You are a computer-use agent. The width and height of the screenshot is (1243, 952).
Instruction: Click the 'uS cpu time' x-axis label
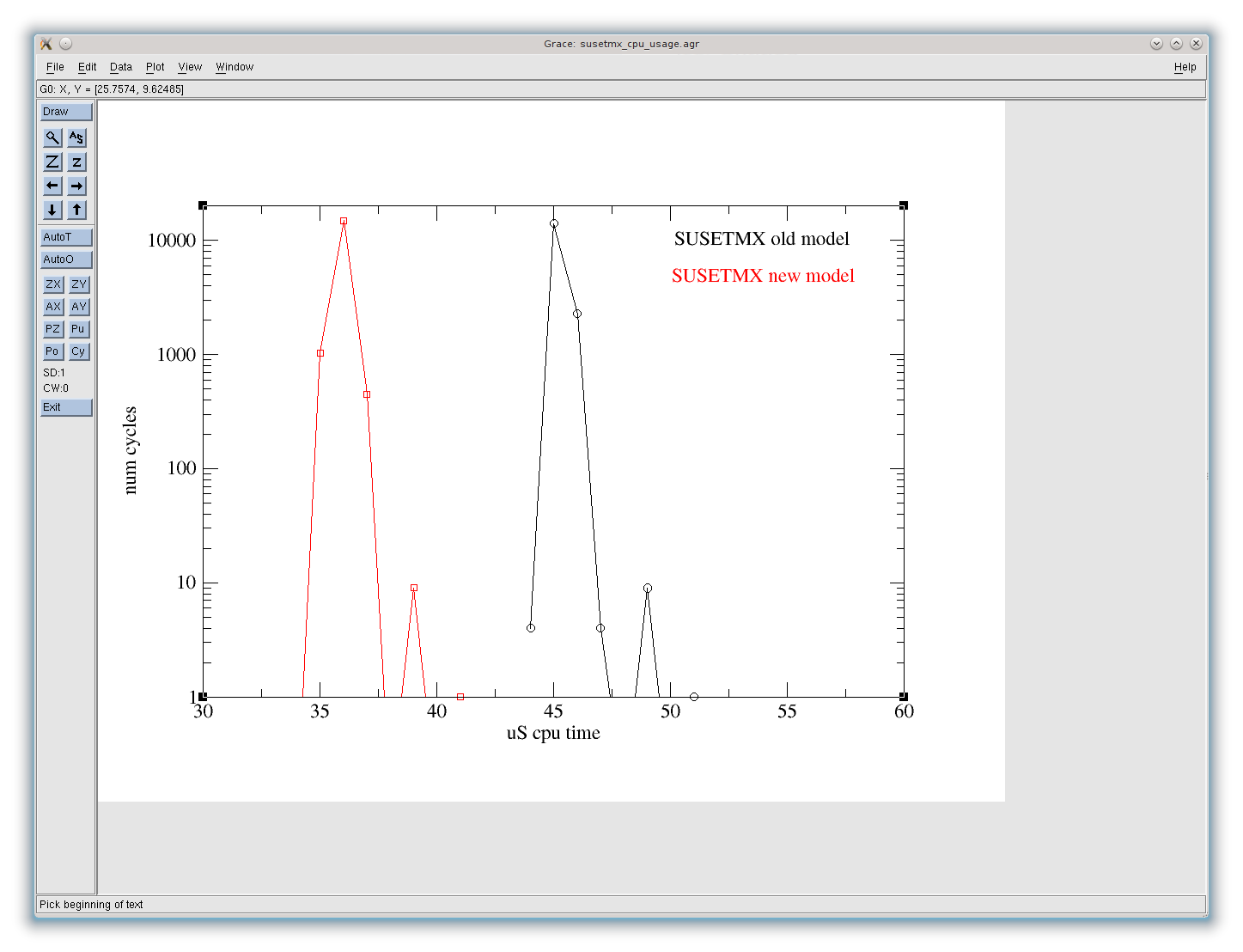(x=553, y=733)
